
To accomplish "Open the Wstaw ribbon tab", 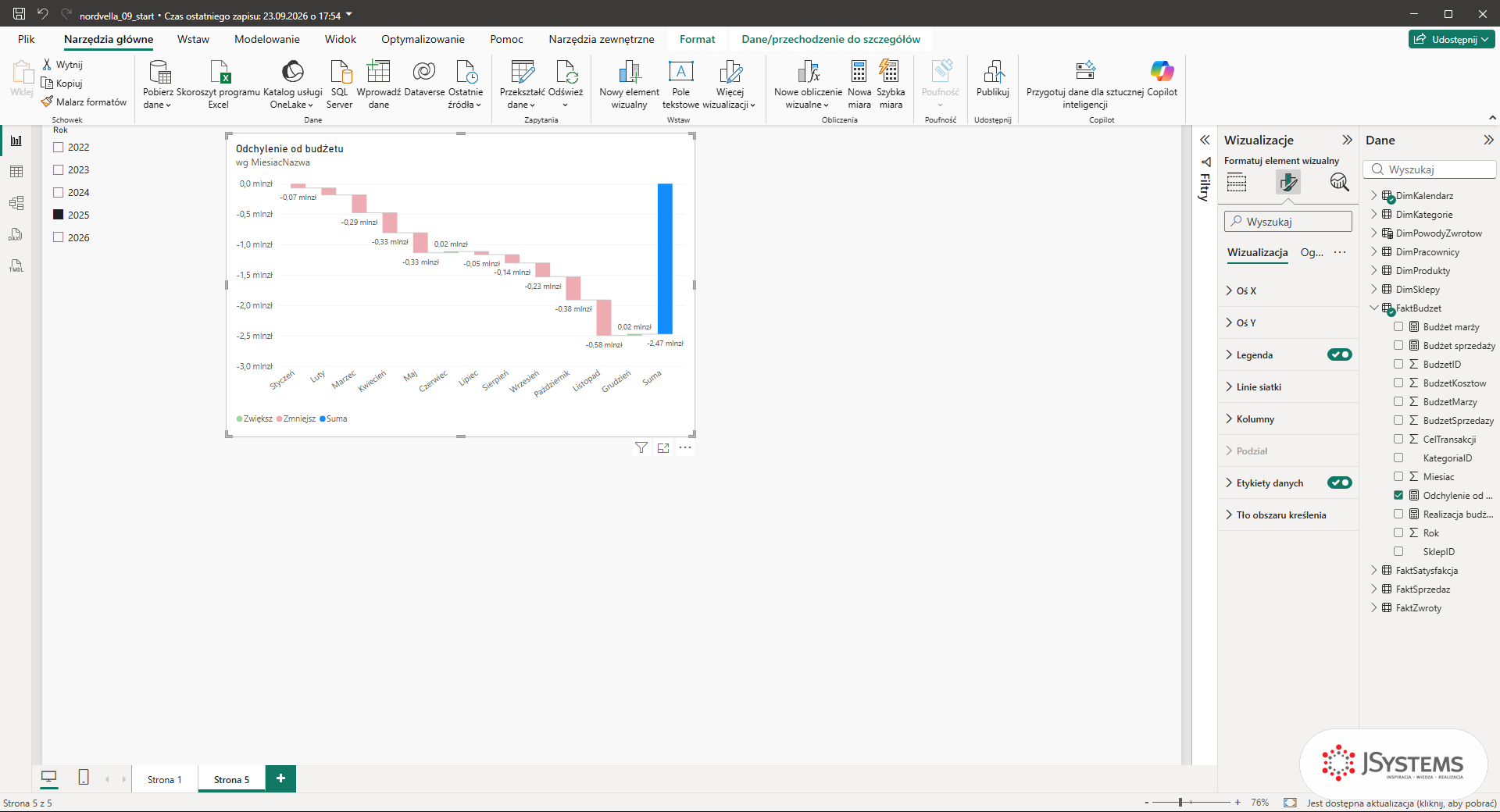I will (193, 39).
